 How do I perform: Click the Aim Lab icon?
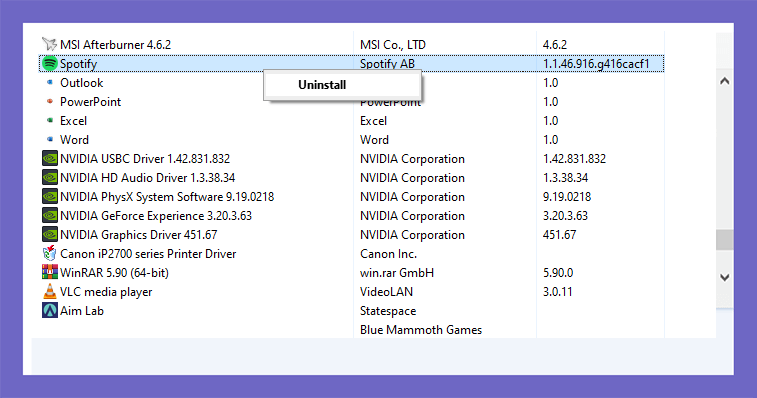tap(49, 310)
